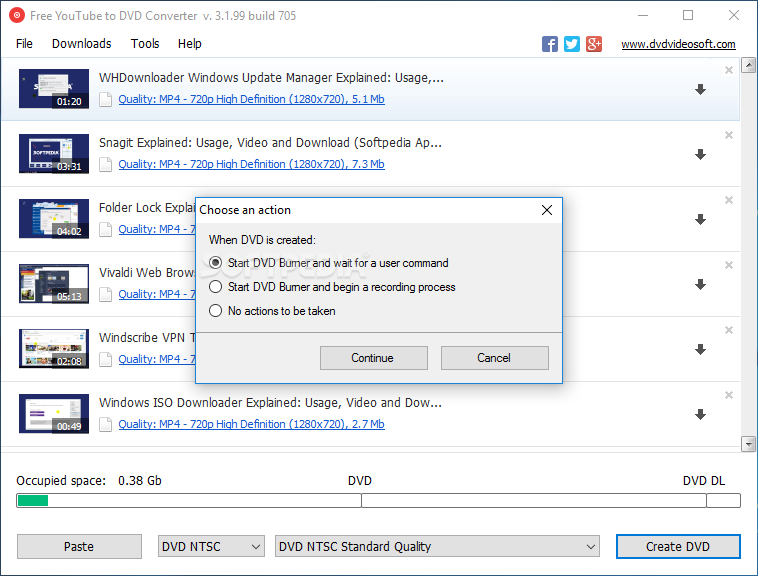758x576 pixels.
Task: Open www.dvdvideosoft.com link
Action: 678,44
